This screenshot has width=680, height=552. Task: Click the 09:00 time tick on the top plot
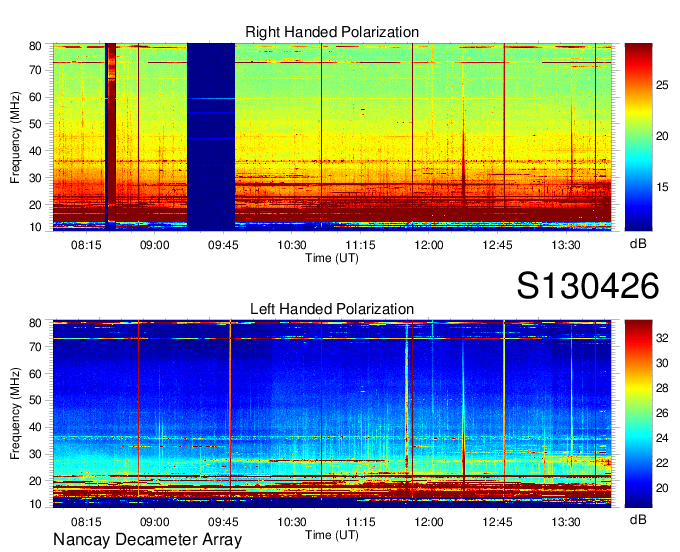click(154, 245)
